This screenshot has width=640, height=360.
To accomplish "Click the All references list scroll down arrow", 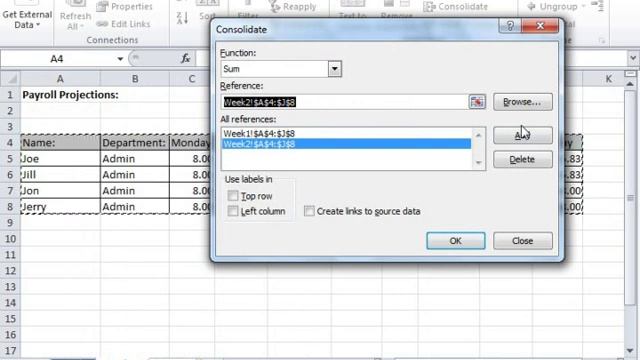I will (478, 163).
